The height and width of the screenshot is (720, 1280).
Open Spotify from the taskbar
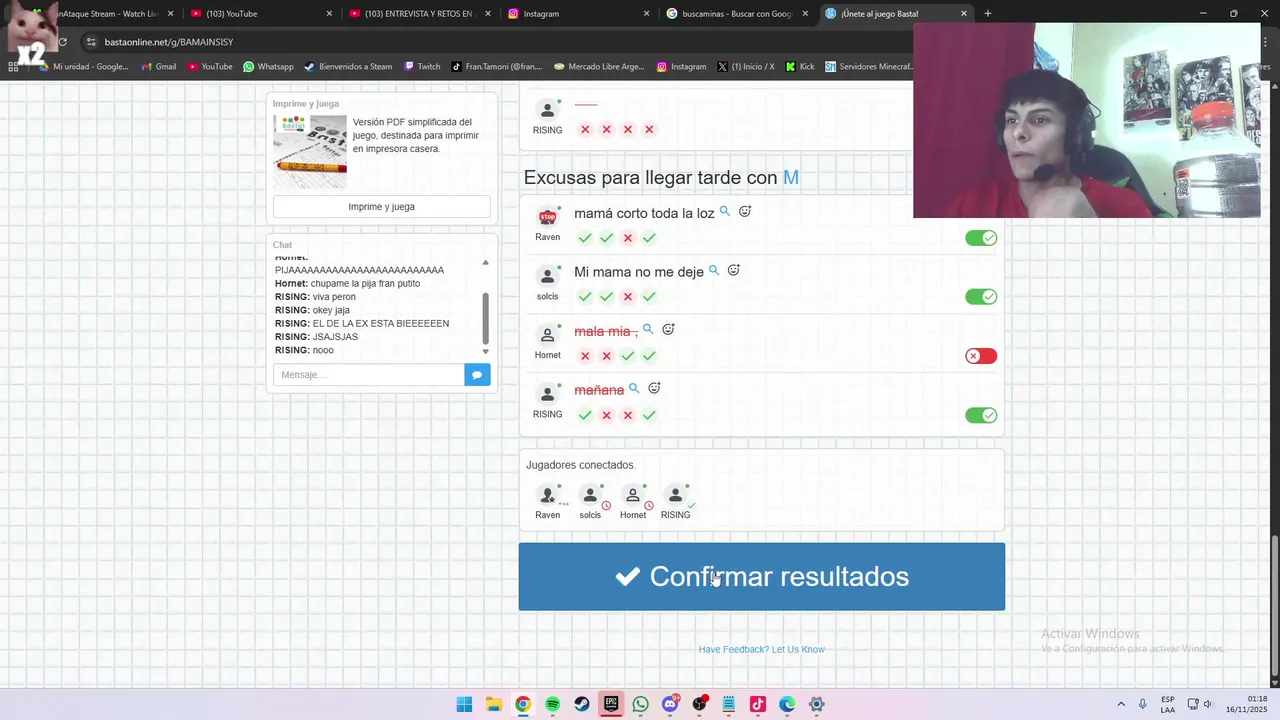tap(552, 704)
